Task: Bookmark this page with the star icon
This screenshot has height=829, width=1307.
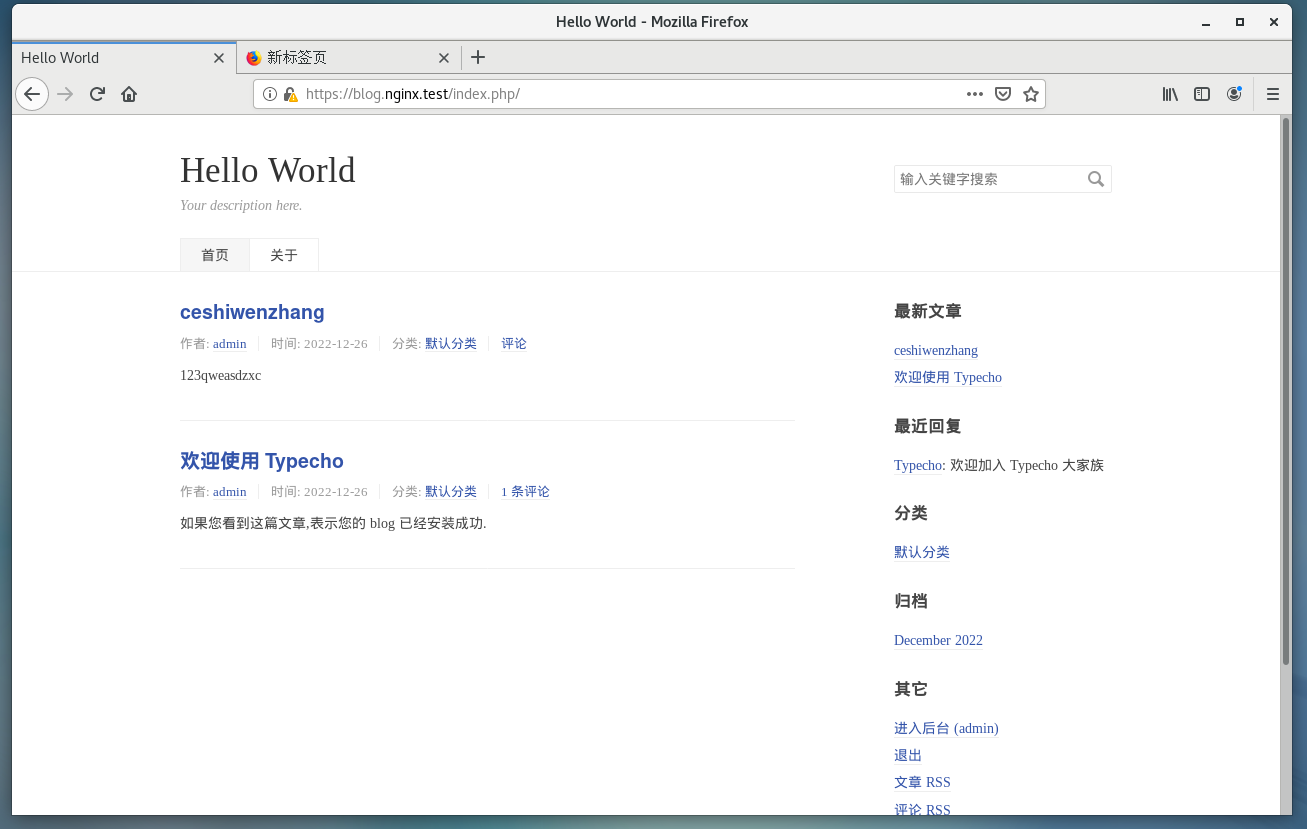Action: 1031,94
